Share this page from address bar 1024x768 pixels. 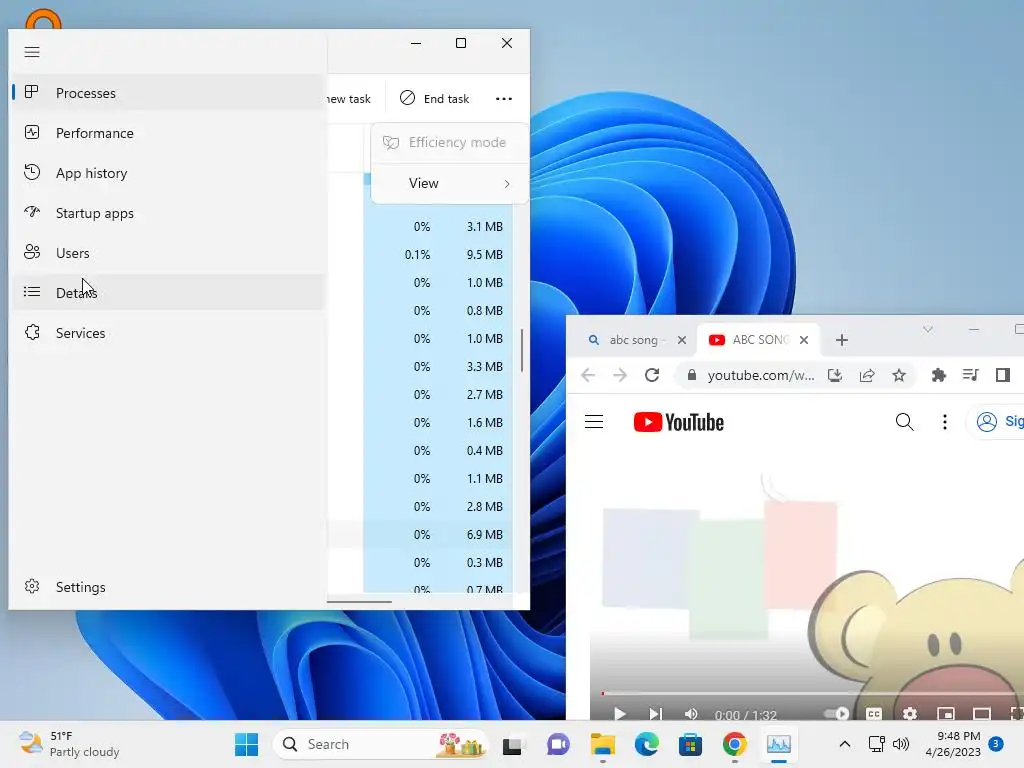(867, 376)
